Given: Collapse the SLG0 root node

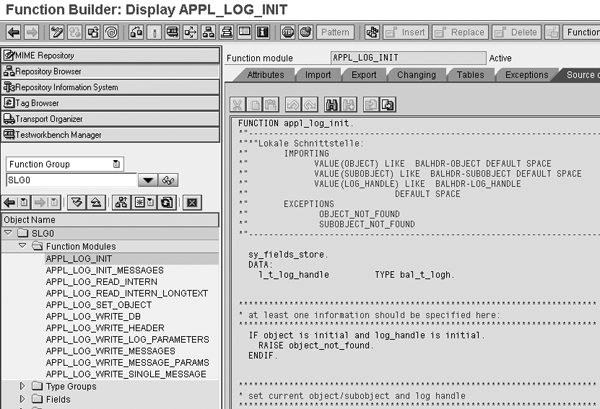Looking at the screenshot, I should click(8, 233).
